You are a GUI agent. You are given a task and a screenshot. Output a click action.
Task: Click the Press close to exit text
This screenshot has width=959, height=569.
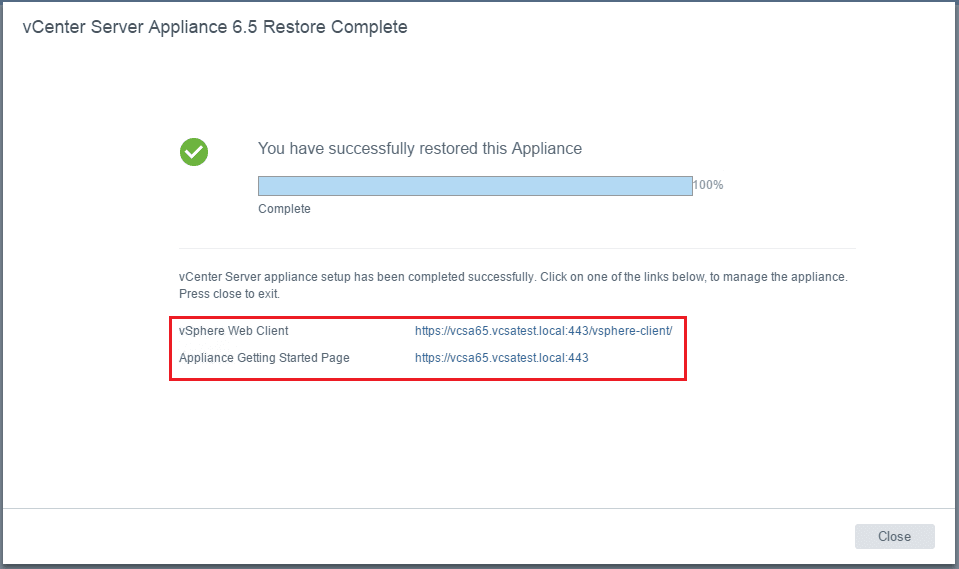coord(229,295)
